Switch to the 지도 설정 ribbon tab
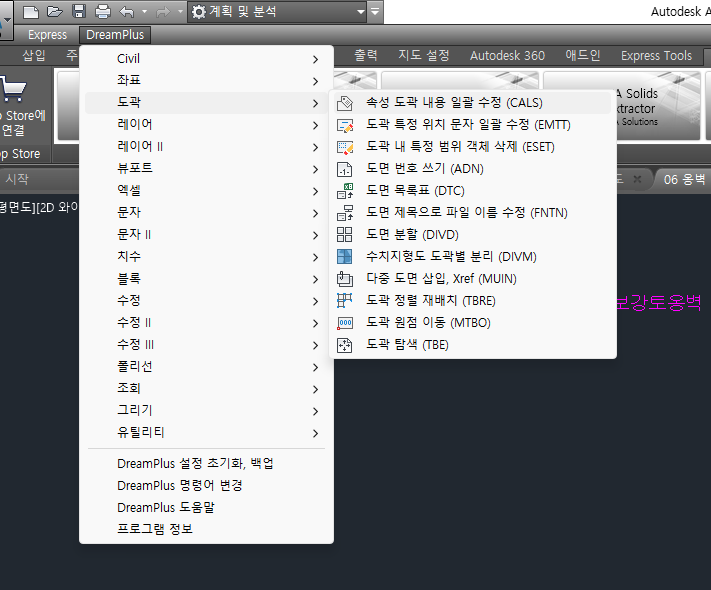 tap(424, 55)
